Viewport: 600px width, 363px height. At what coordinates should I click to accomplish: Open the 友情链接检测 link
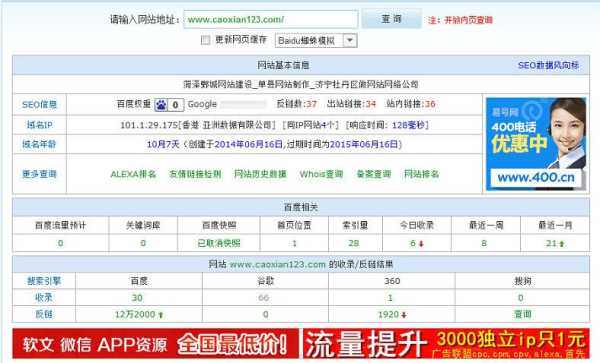pyautogui.click(x=195, y=174)
